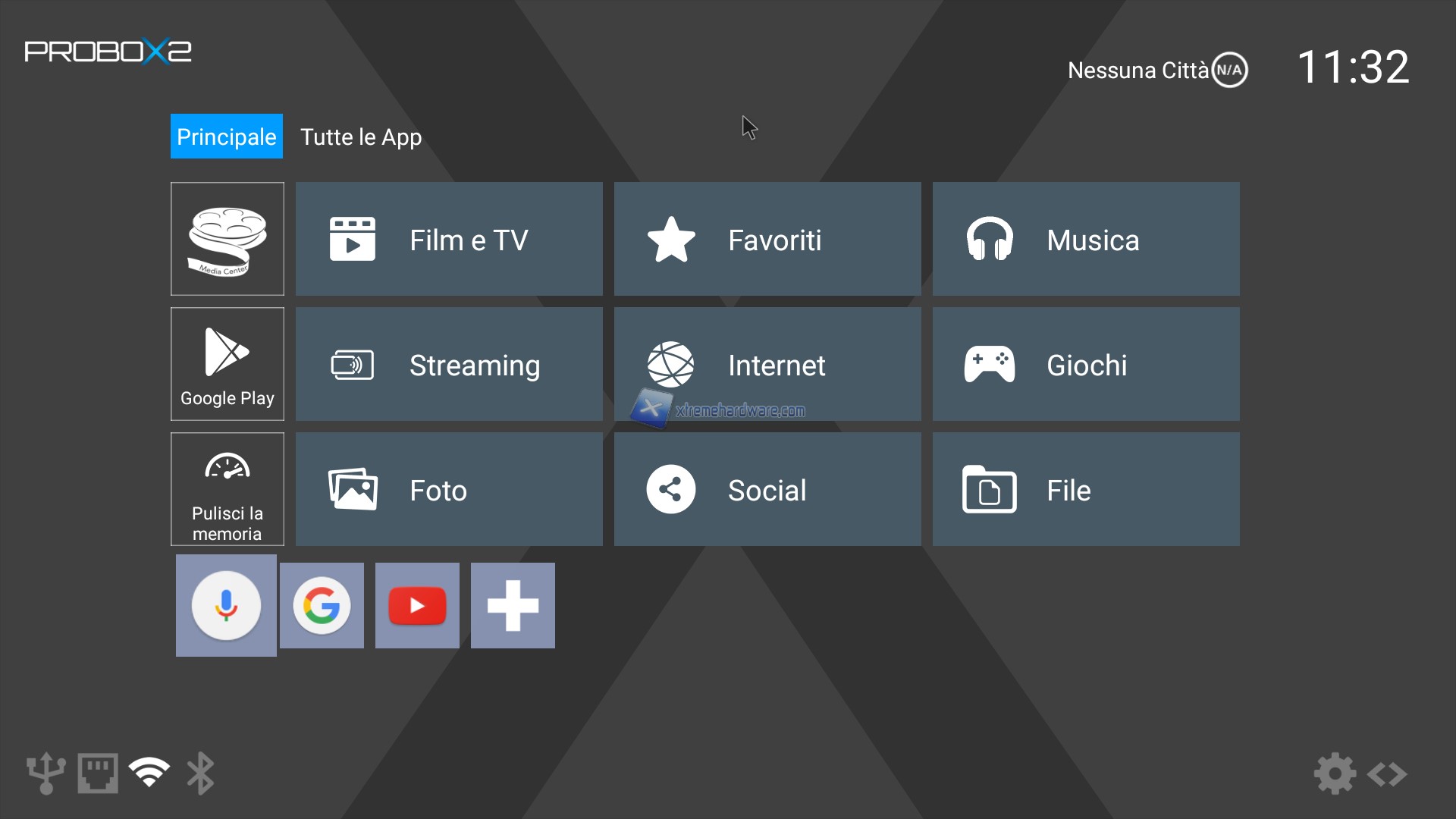Open the Giochi games category
The height and width of the screenshot is (819, 1456).
coord(1086,364)
